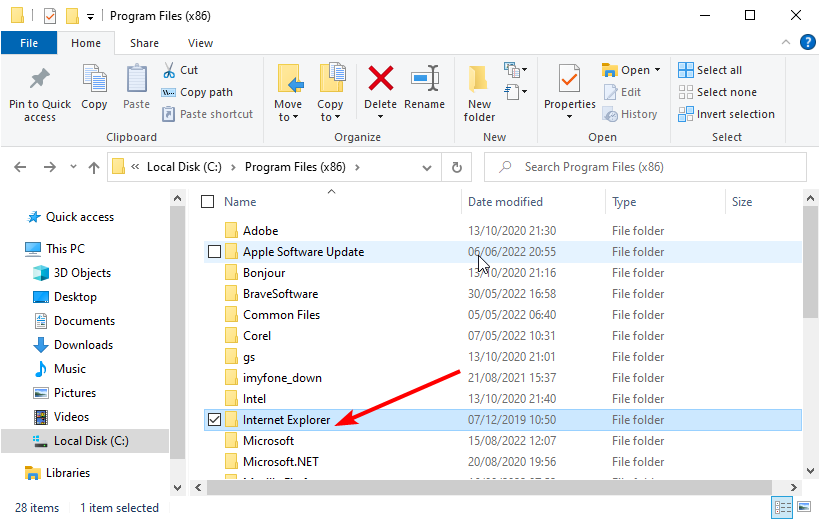Image resolution: width=820 pixels, height=520 pixels.
Task: Click the Pin to Quick access icon
Action: click(x=40, y=79)
